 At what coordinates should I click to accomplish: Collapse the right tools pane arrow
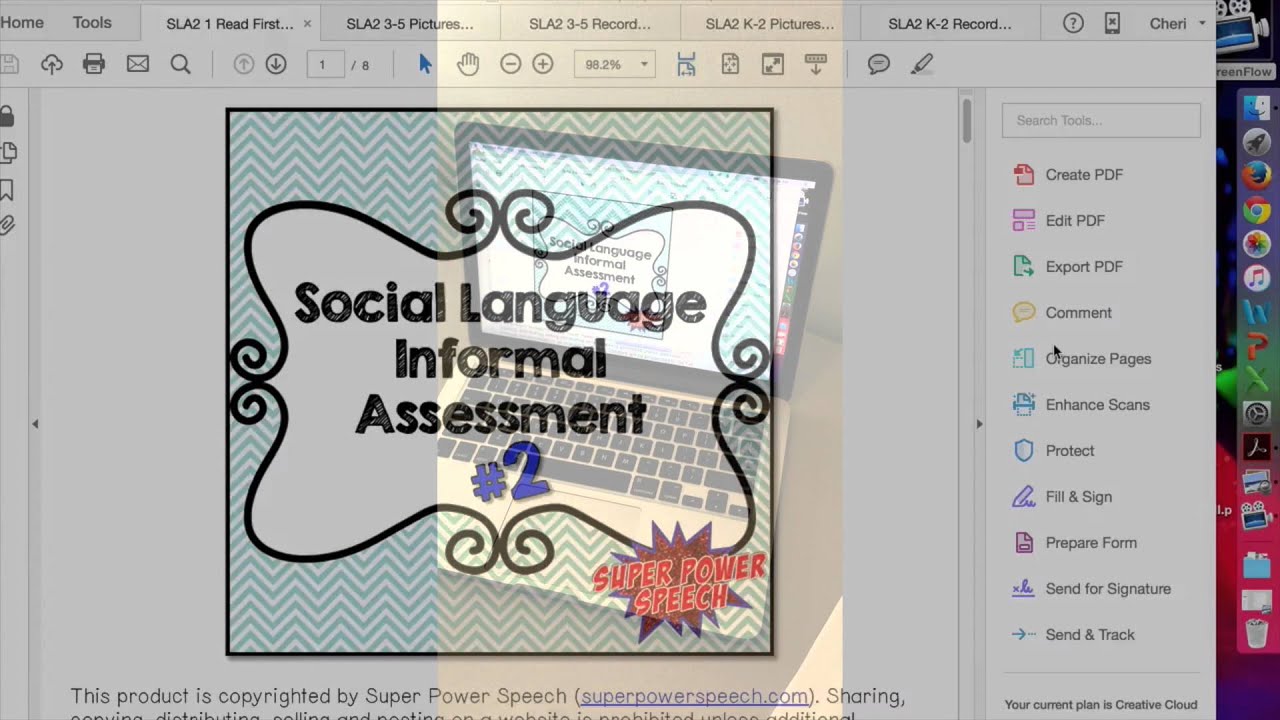[979, 424]
